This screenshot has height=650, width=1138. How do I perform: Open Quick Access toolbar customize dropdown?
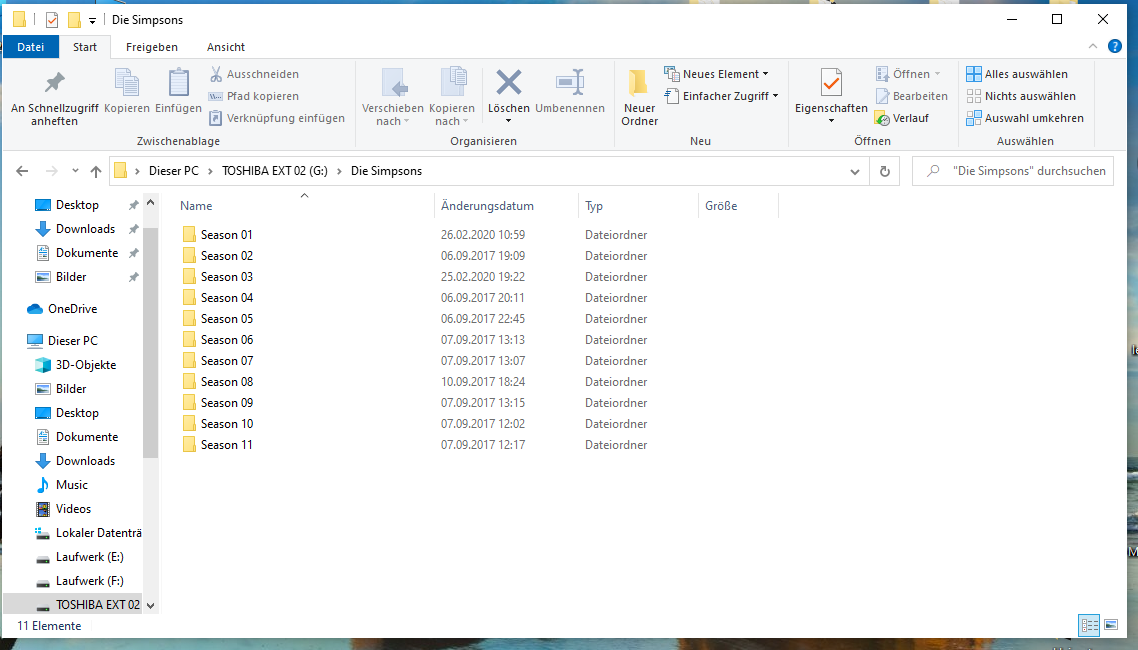coord(92,20)
